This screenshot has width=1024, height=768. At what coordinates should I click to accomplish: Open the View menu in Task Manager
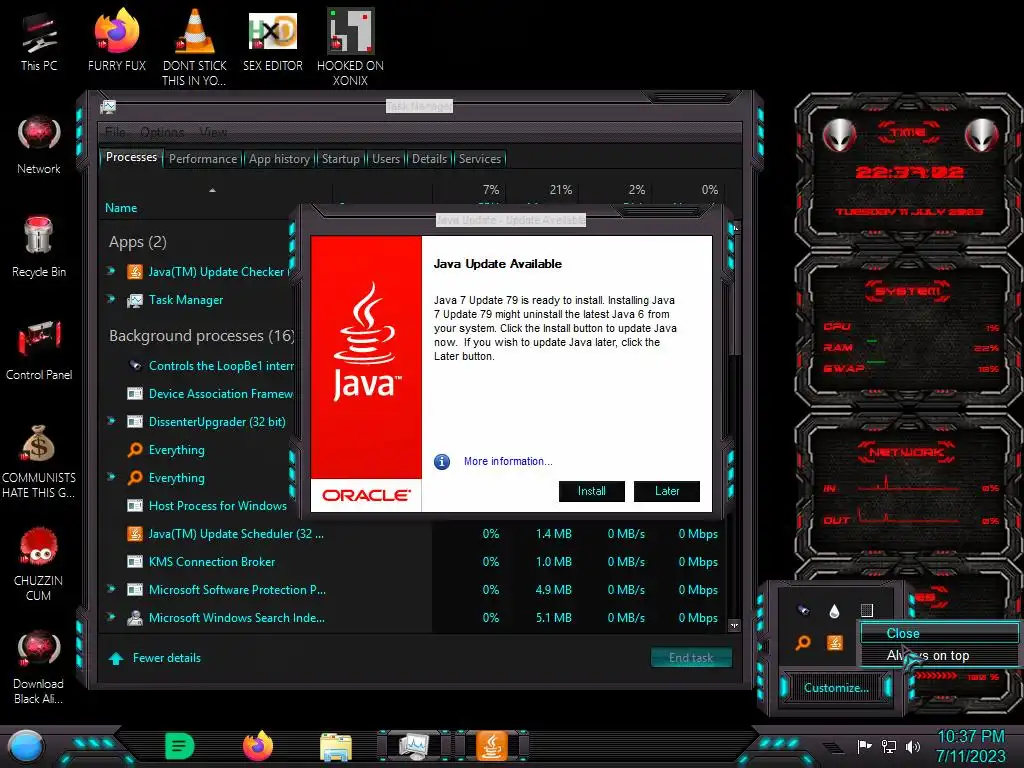(x=213, y=132)
